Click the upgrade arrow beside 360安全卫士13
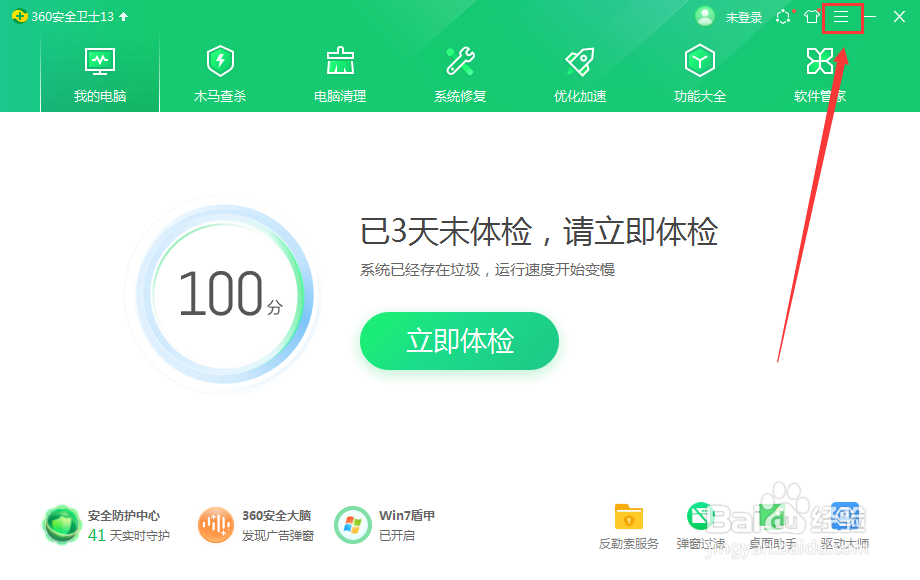 point(123,16)
